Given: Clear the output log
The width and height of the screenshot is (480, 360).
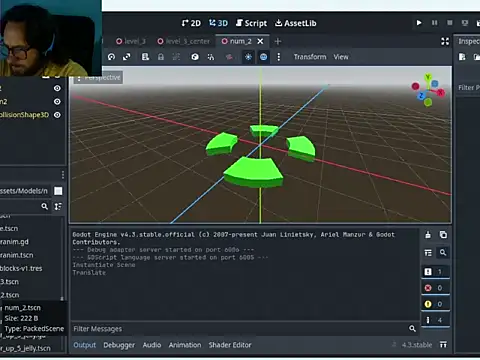Looking at the screenshot, I should 428,235.
